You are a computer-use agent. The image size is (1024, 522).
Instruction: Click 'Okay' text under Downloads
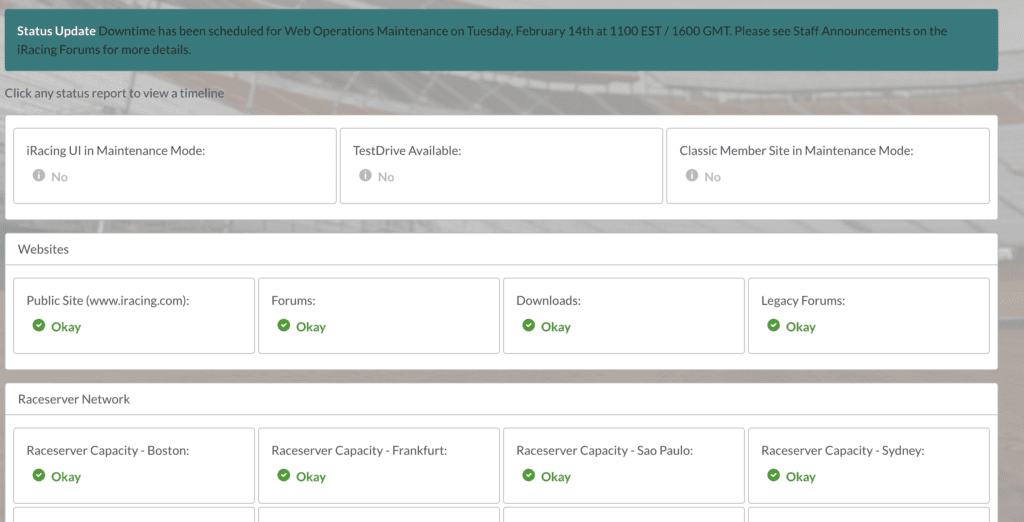[556, 327]
